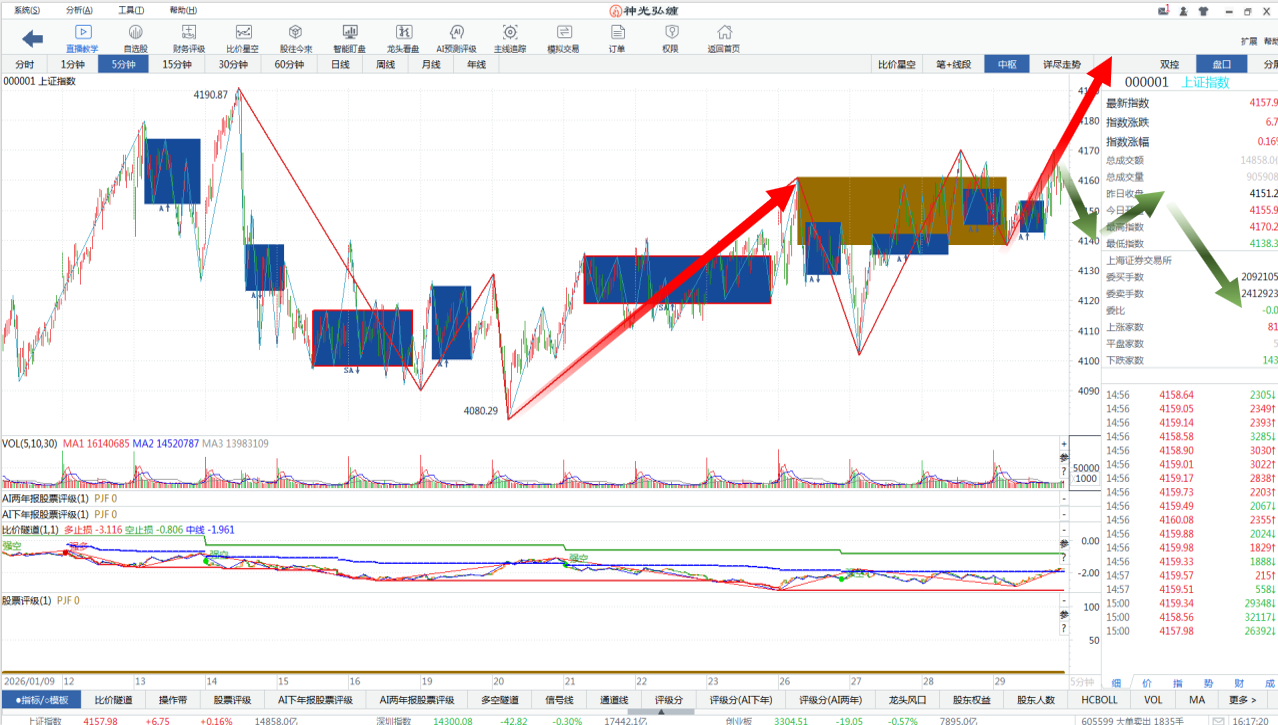Open 龙头看盘 tool icon
Screen dimensions: 1278x725
[x=403, y=38]
